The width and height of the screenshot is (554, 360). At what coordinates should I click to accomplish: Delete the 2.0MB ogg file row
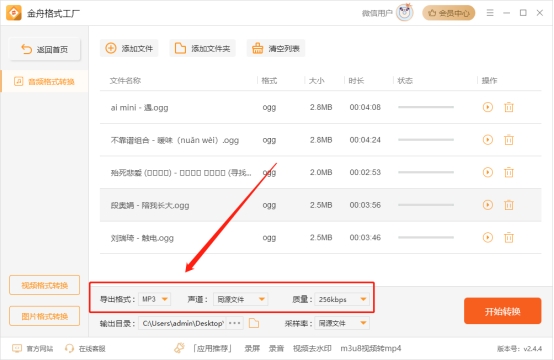tap(509, 172)
